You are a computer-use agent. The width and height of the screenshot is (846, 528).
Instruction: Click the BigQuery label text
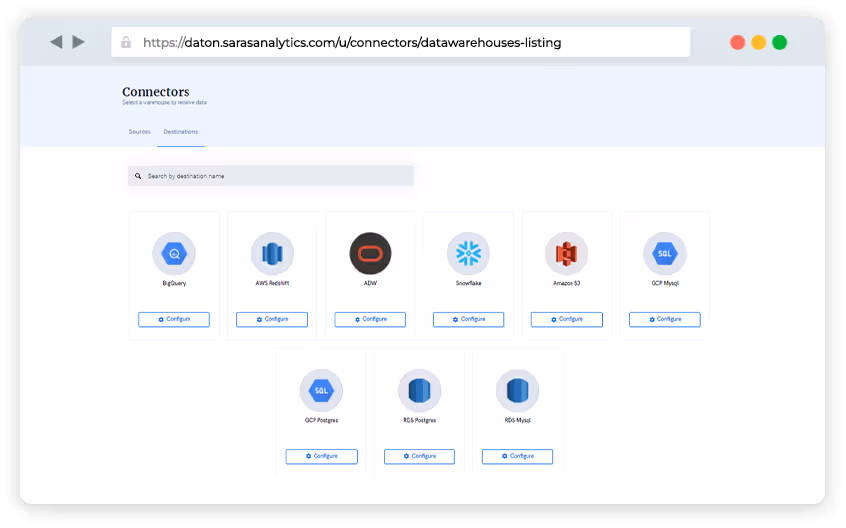click(174, 283)
